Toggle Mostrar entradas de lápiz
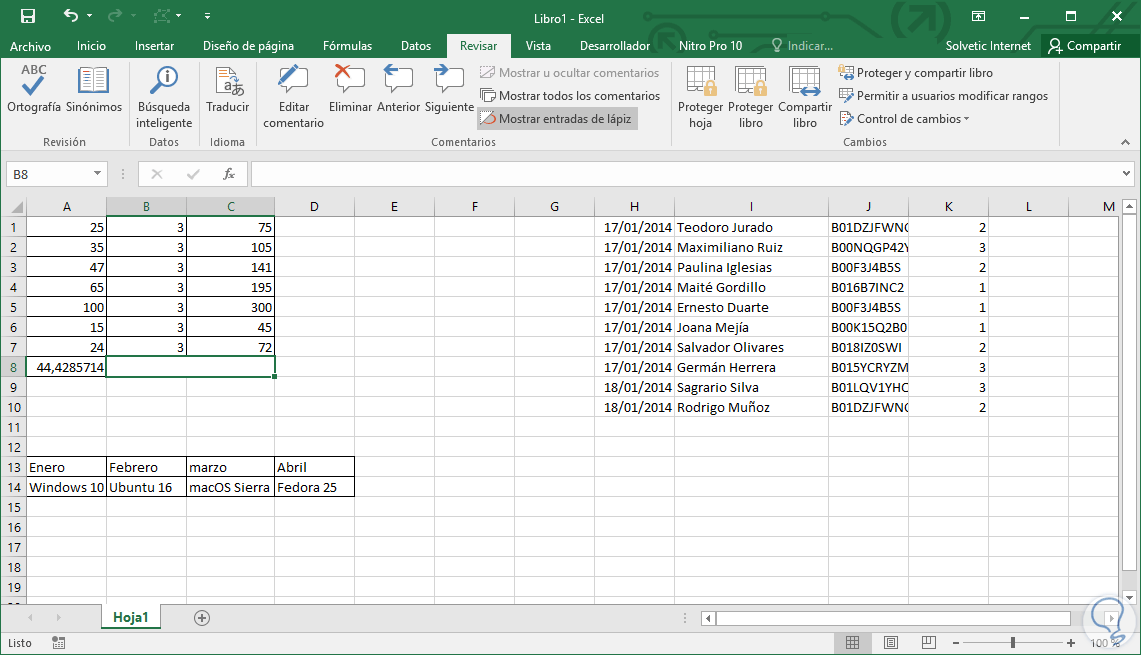The image size is (1141, 655). tap(557, 119)
